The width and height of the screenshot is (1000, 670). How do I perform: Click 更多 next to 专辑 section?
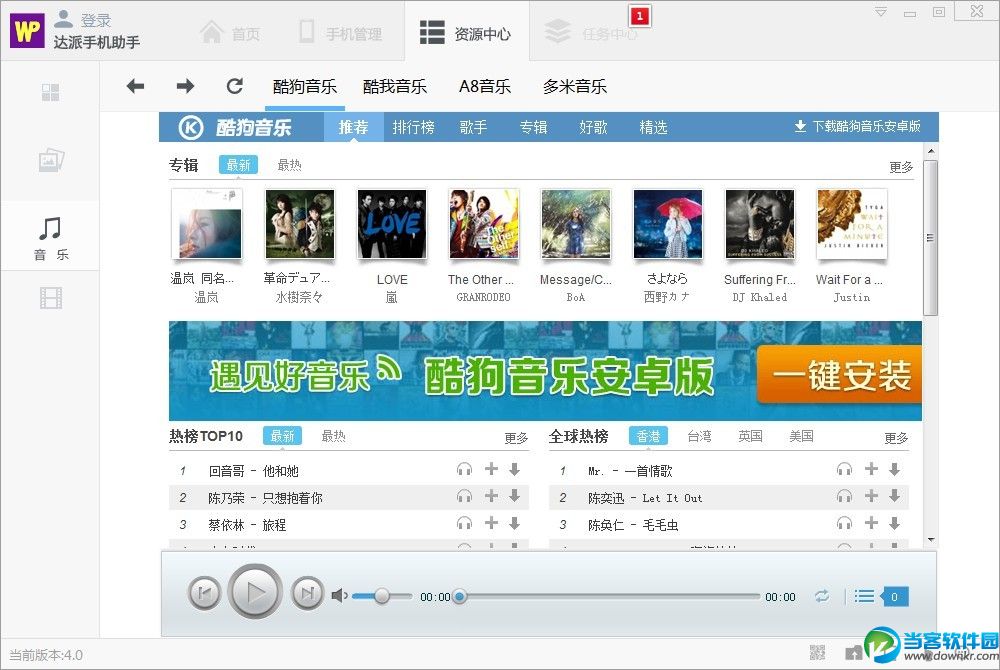(x=901, y=167)
